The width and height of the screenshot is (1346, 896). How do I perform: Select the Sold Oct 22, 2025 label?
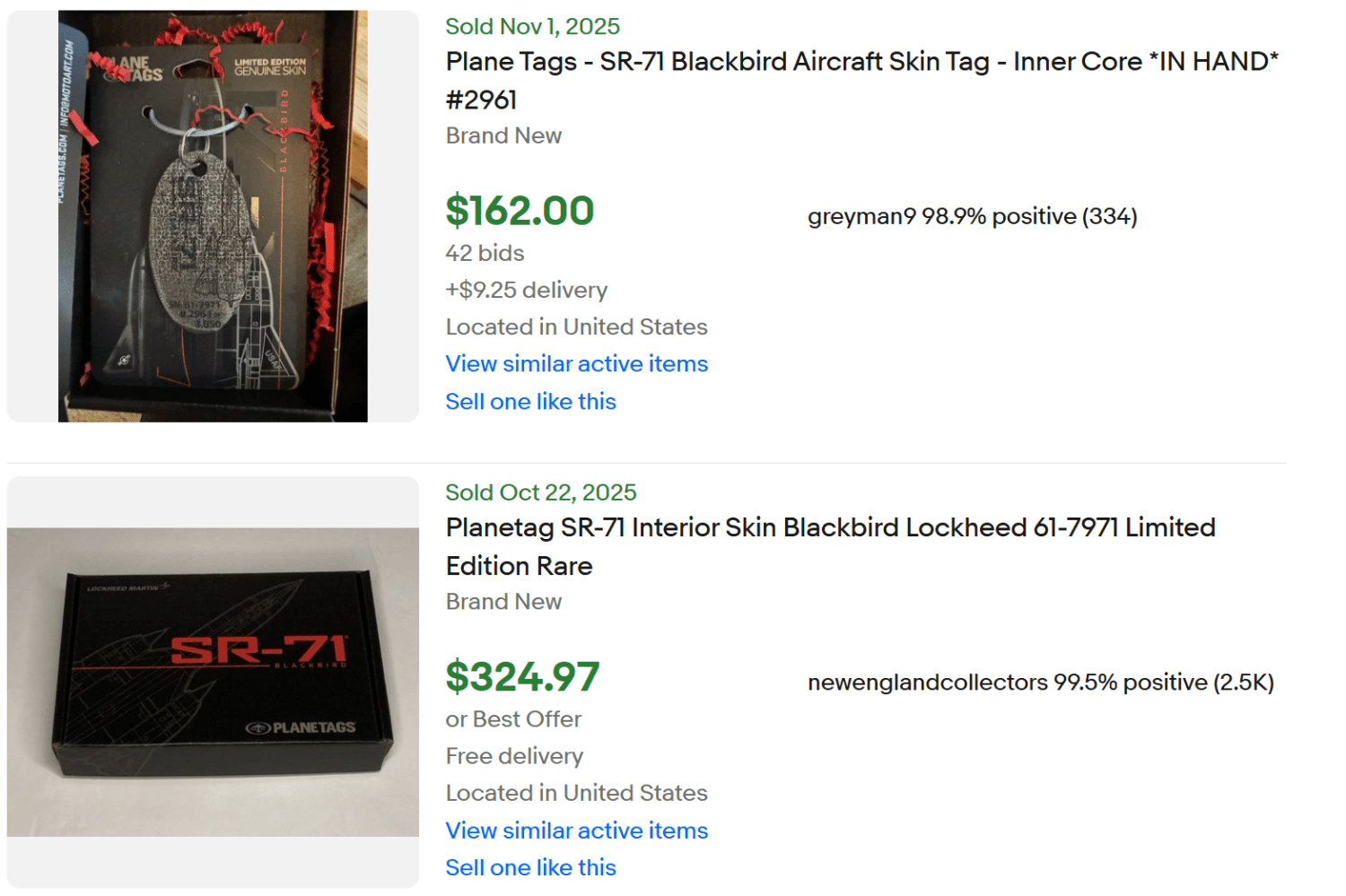[x=540, y=491]
